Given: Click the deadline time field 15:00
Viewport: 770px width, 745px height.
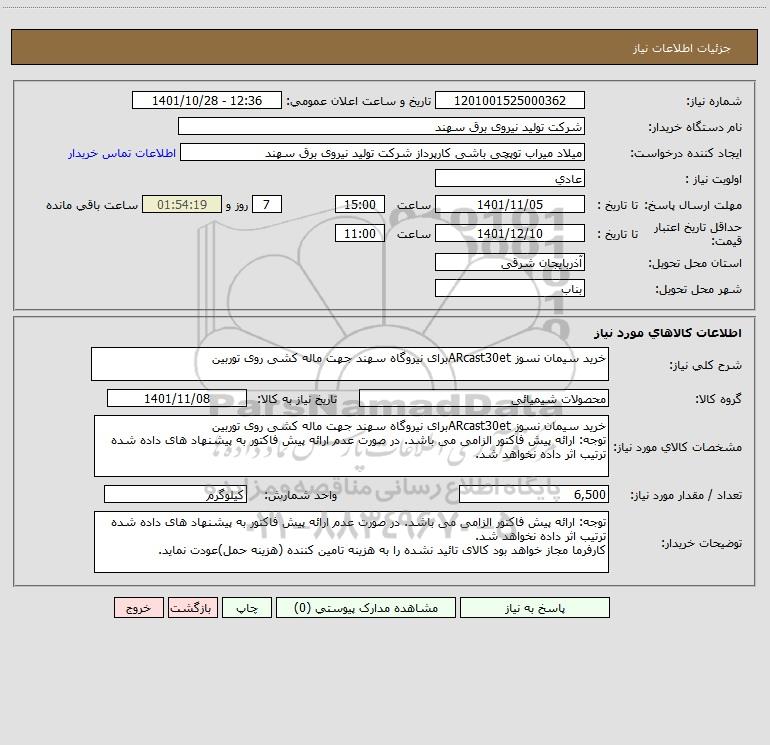Looking at the screenshot, I should tap(359, 204).
